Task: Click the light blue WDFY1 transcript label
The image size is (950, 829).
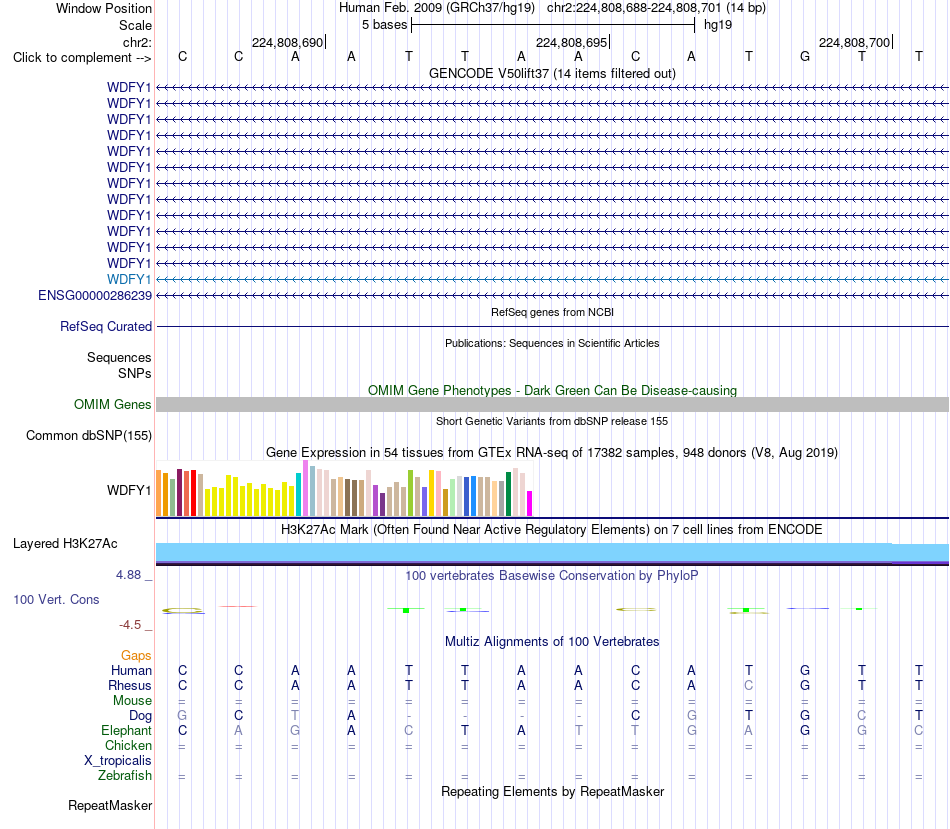Action: [x=129, y=279]
